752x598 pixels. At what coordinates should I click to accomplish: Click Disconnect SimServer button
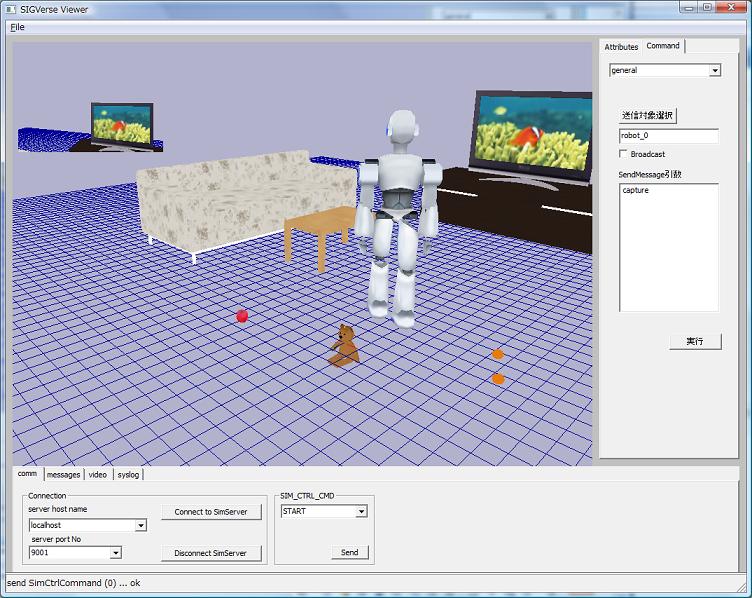pyautogui.click(x=211, y=553)
